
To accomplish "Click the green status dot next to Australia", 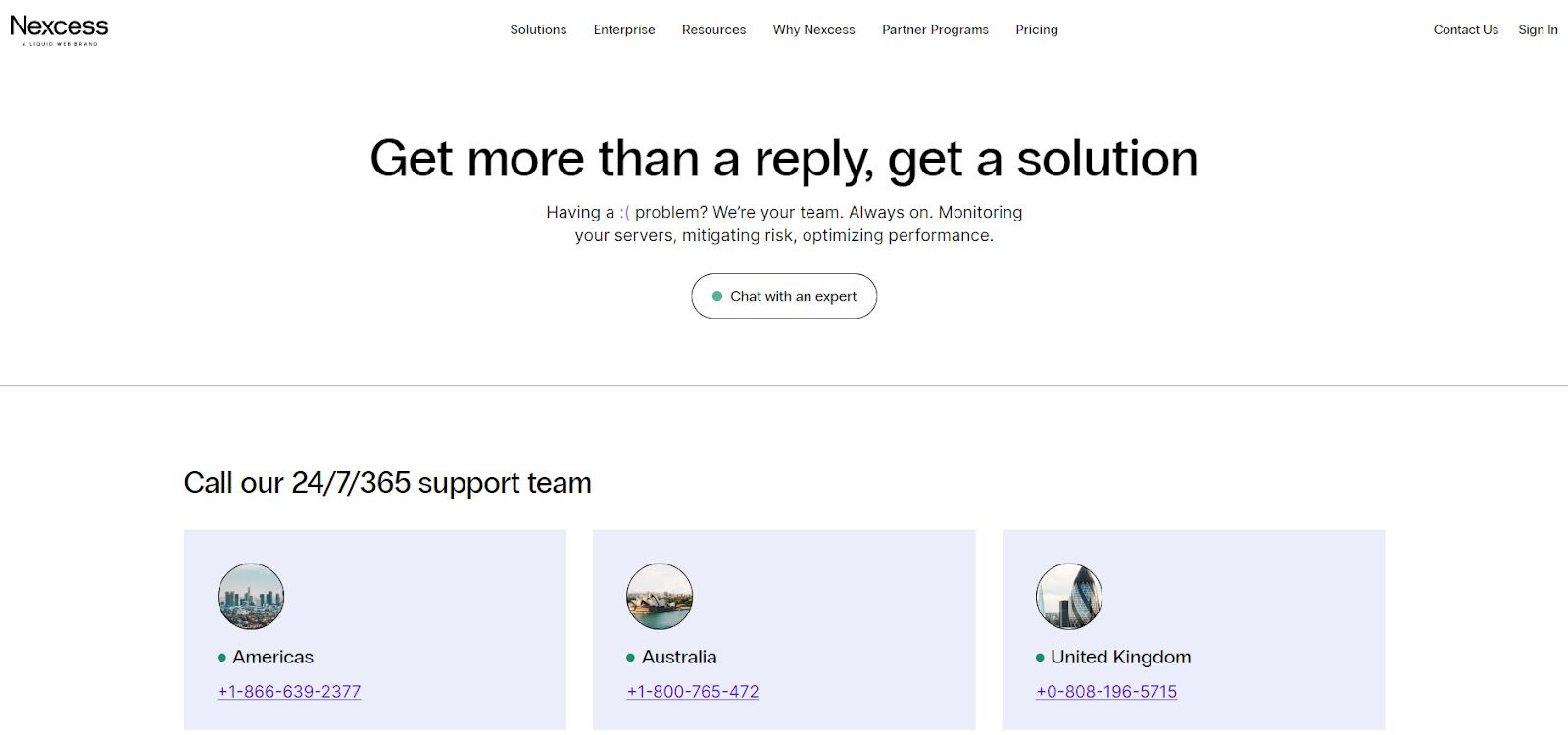I will (629, 658).
